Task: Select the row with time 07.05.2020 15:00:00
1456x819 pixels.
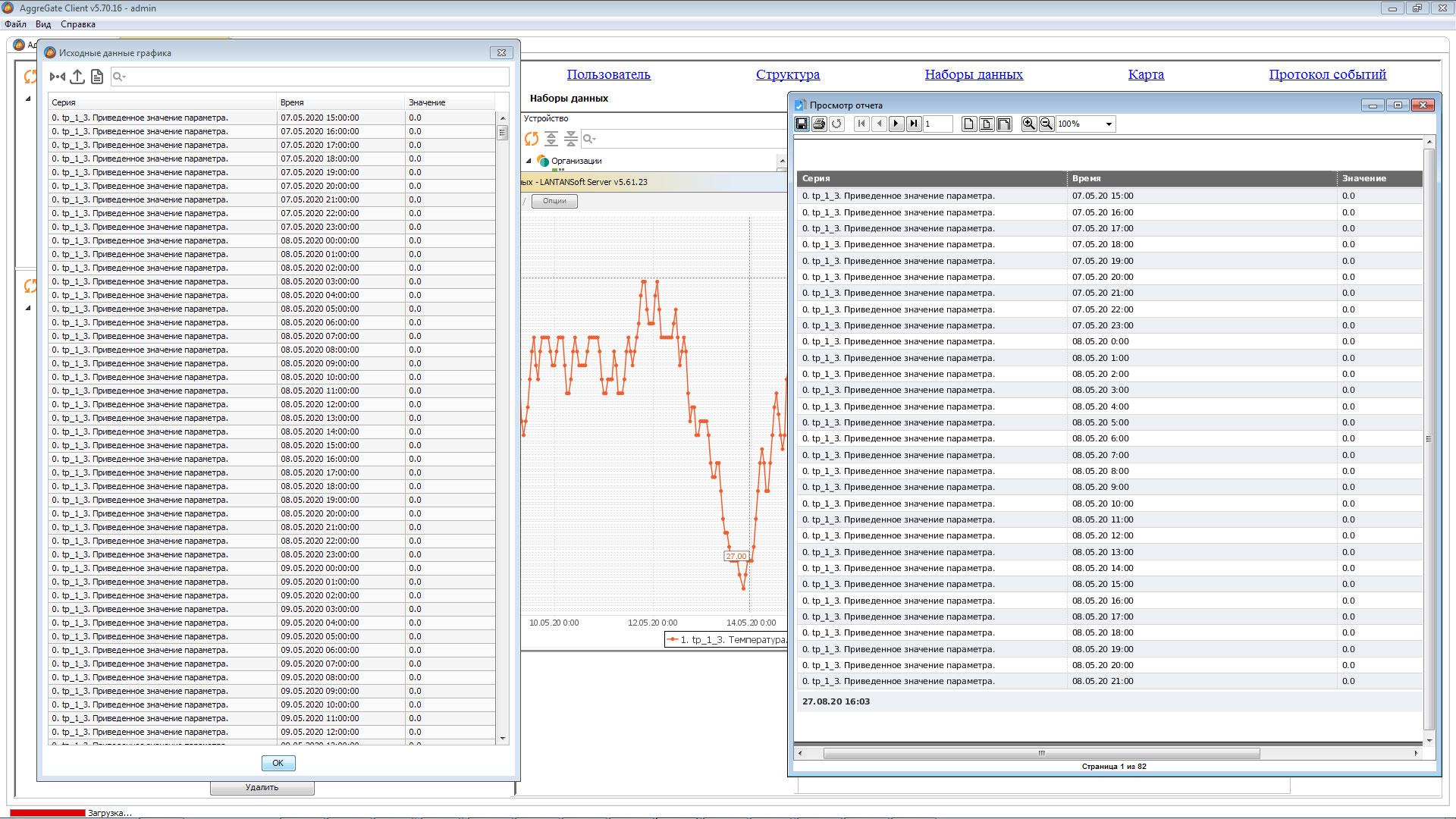Action: click(x=272, y=118)
